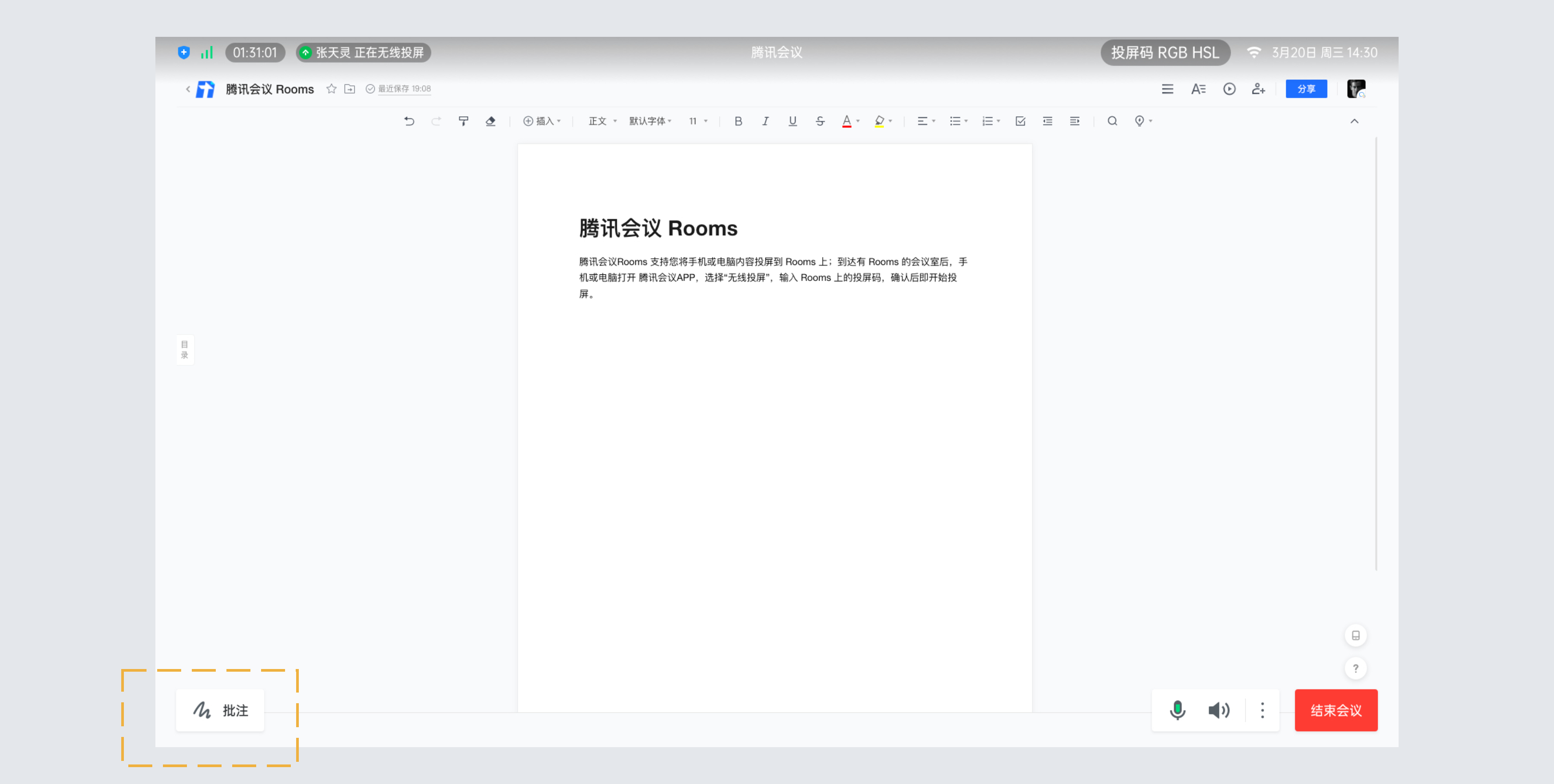Click the mobile view floating button
Screen dimensions: 1554x784
tap(1356, 636)
